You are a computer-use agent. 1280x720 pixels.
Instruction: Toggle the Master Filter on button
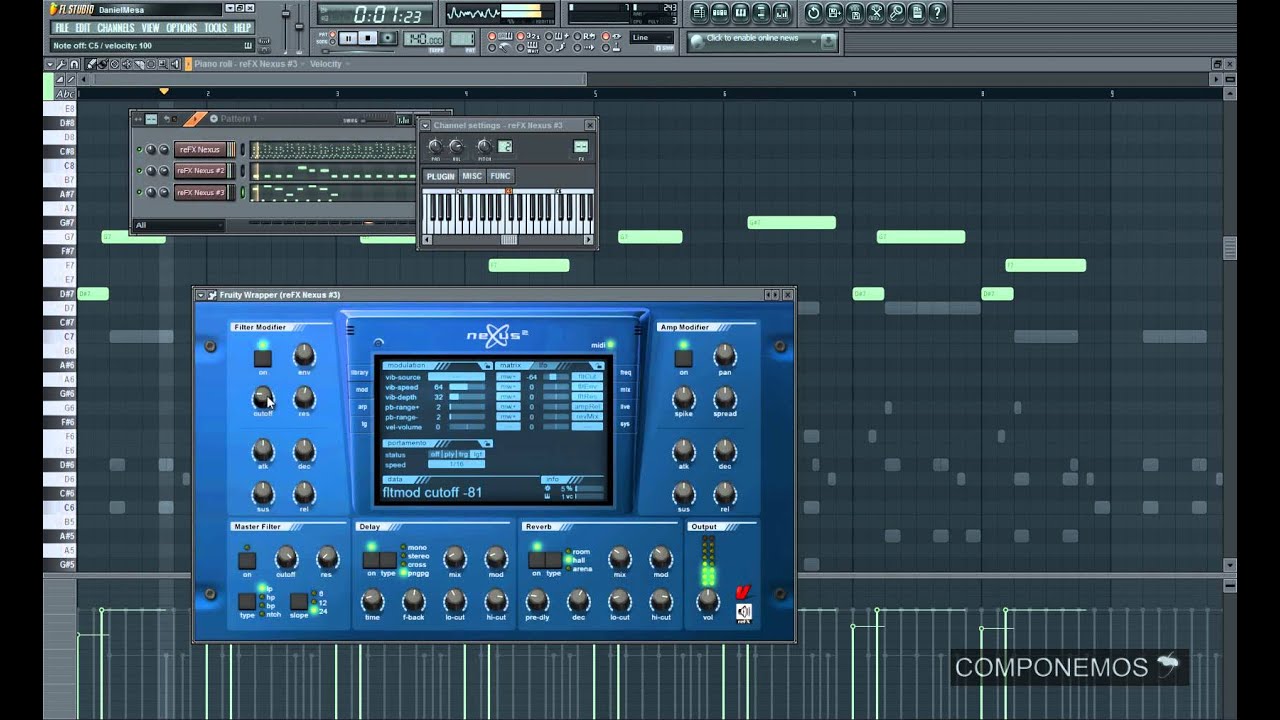(246, 561)
